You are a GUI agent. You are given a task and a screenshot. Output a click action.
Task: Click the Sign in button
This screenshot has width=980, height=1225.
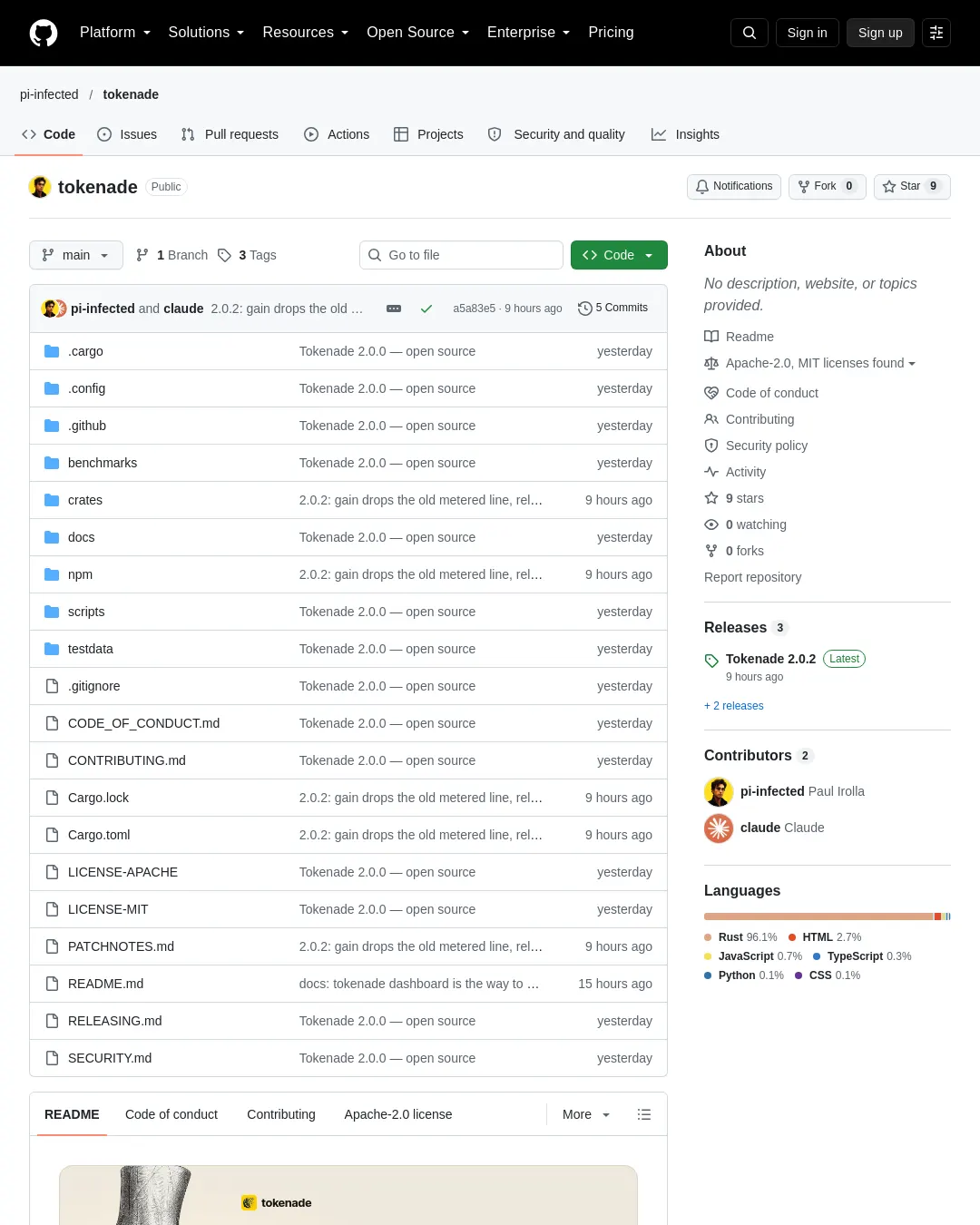pyautogui.click(x=808, y=33)
